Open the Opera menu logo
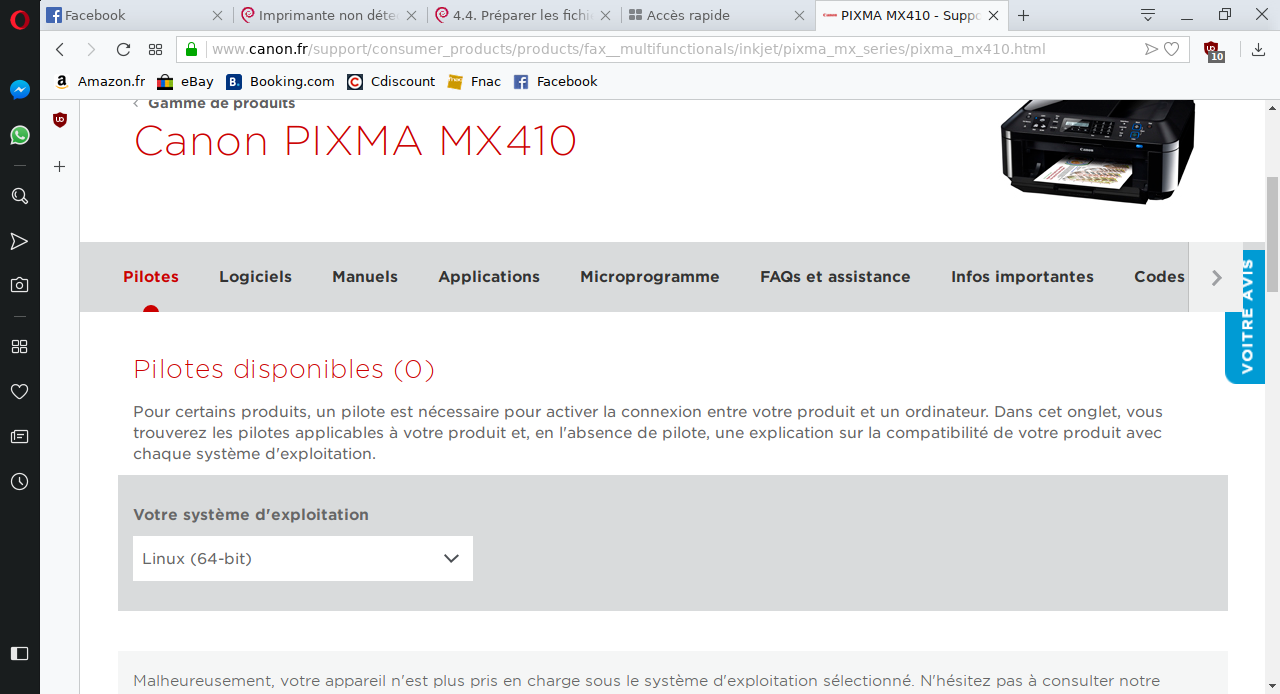This screenshot has height=694, width=1280. pos(19,17)
